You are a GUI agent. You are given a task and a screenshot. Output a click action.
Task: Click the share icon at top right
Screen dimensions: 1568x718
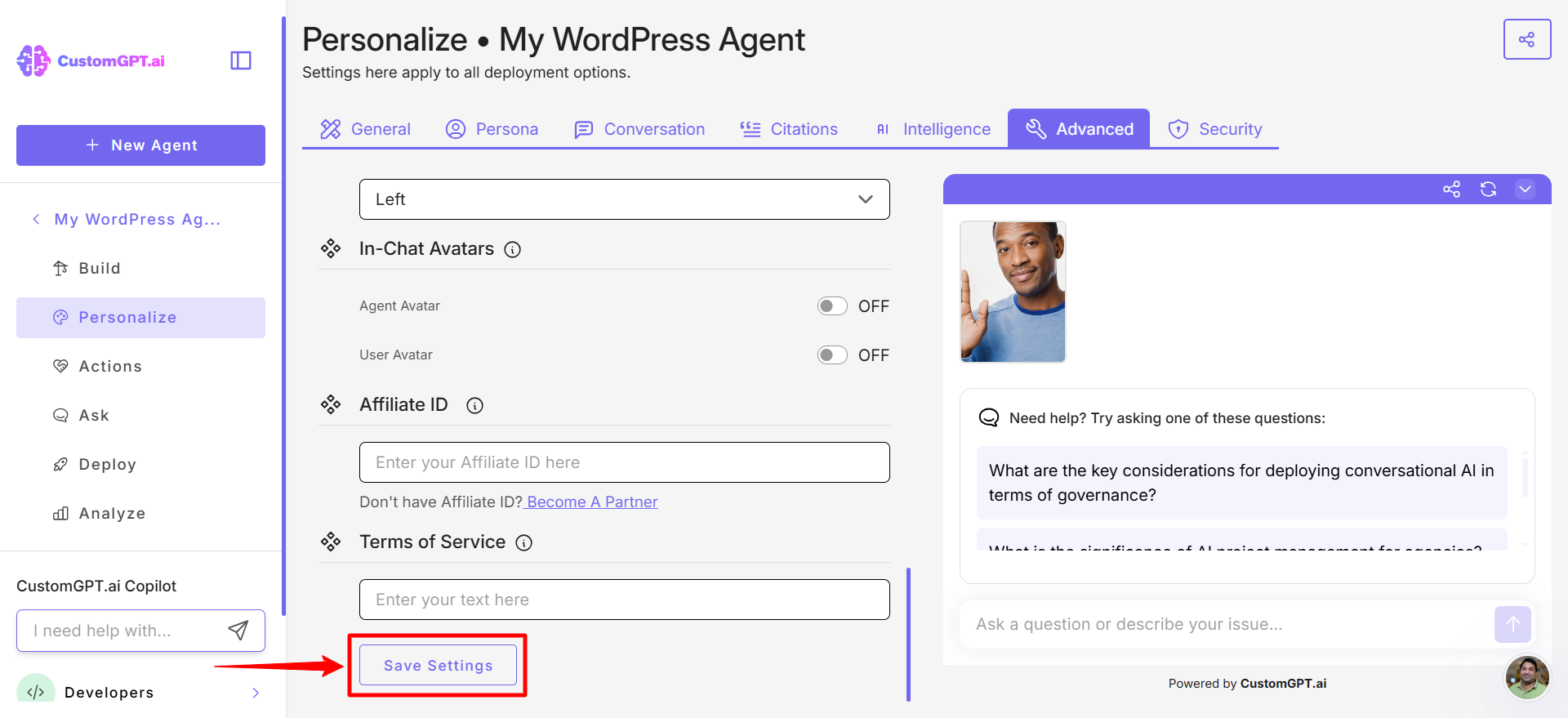tap(1527, 39)
